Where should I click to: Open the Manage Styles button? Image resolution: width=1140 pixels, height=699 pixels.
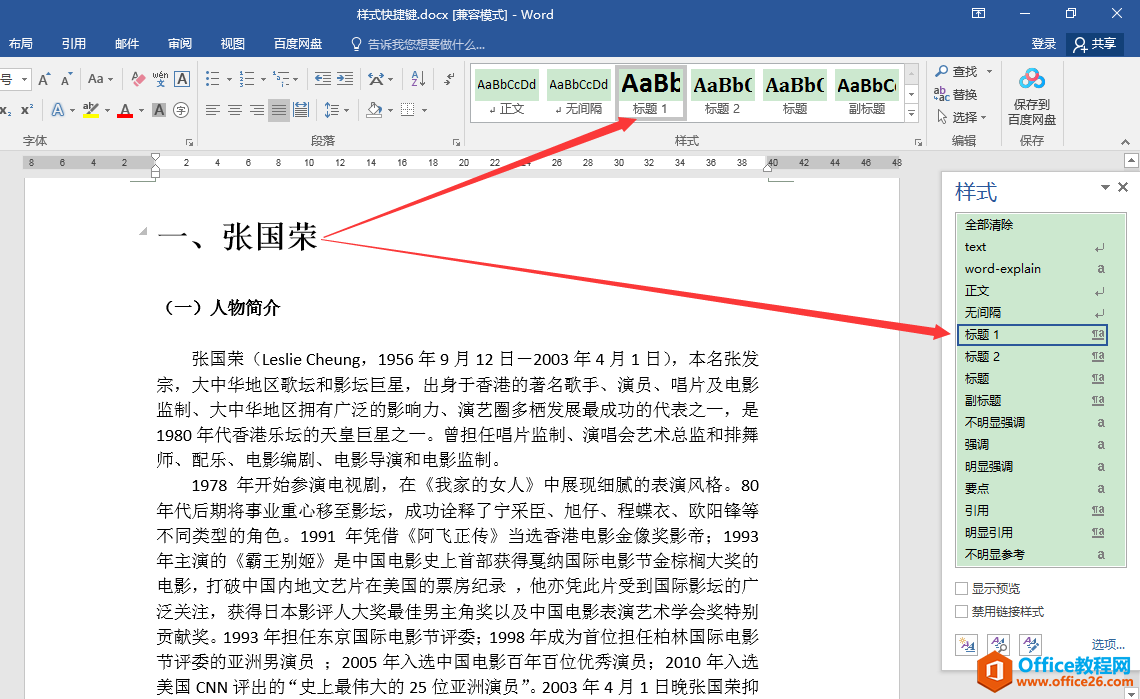pyautogui.click(x=1030, y=645)
